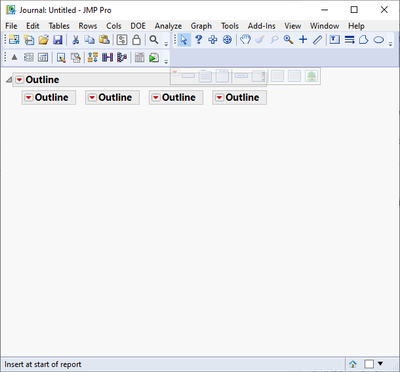Click the gray triangle icon in second toolbar
This screenshot has height=372, width=400.
14,57
